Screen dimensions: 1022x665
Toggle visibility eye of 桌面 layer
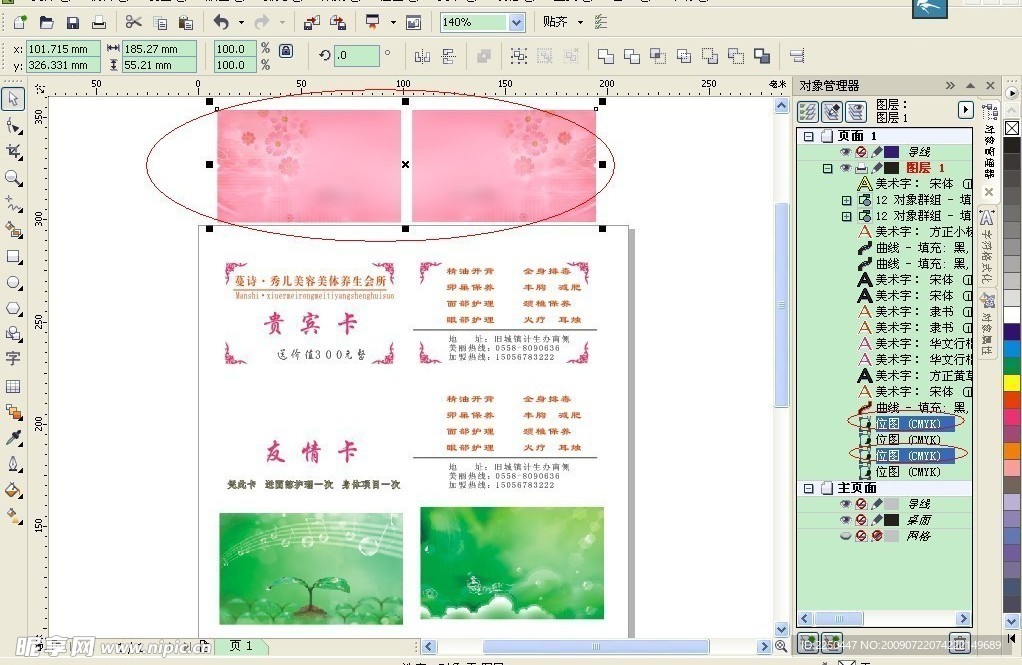845,520
